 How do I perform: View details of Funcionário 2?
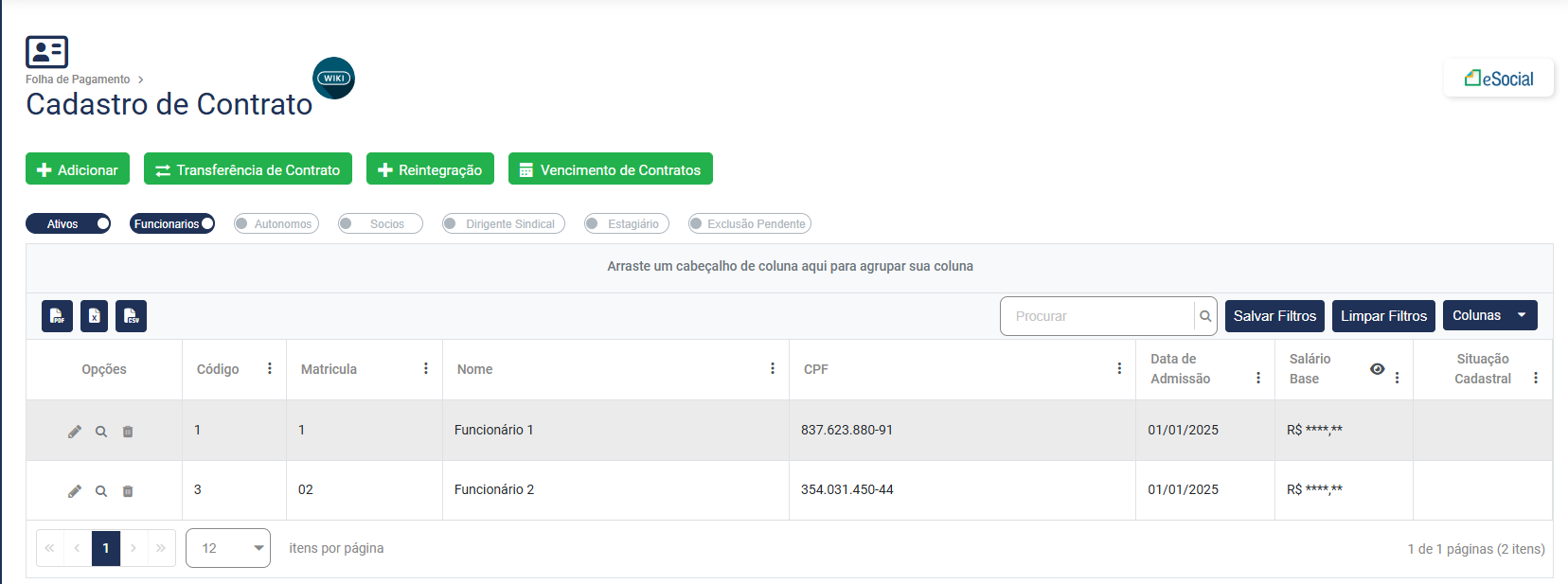coord(101,491)
